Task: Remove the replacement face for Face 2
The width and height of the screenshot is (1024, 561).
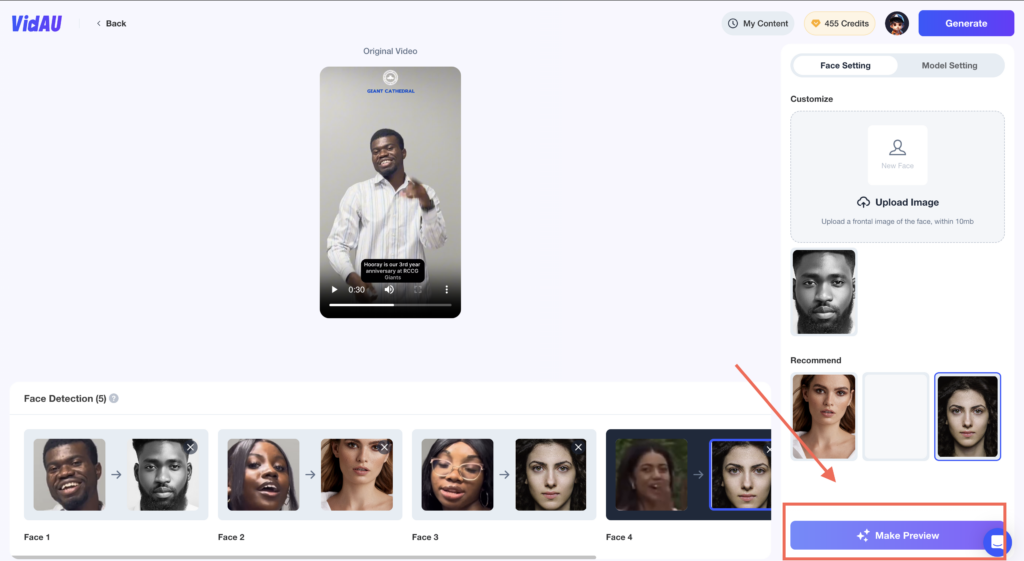Action: 385,447
